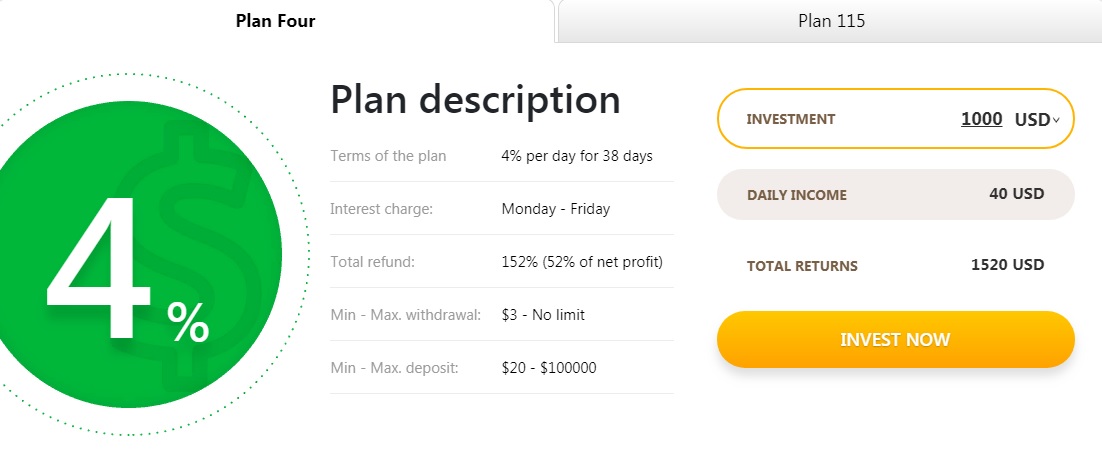Open the Plan 115 tab
This screenshot has height=464, width=1102.
pos(831,21)
